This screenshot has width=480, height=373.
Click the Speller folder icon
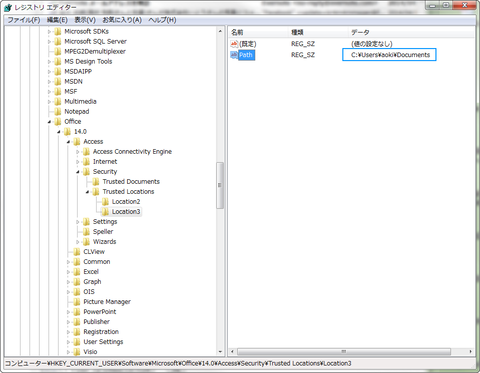click(86, 232)
